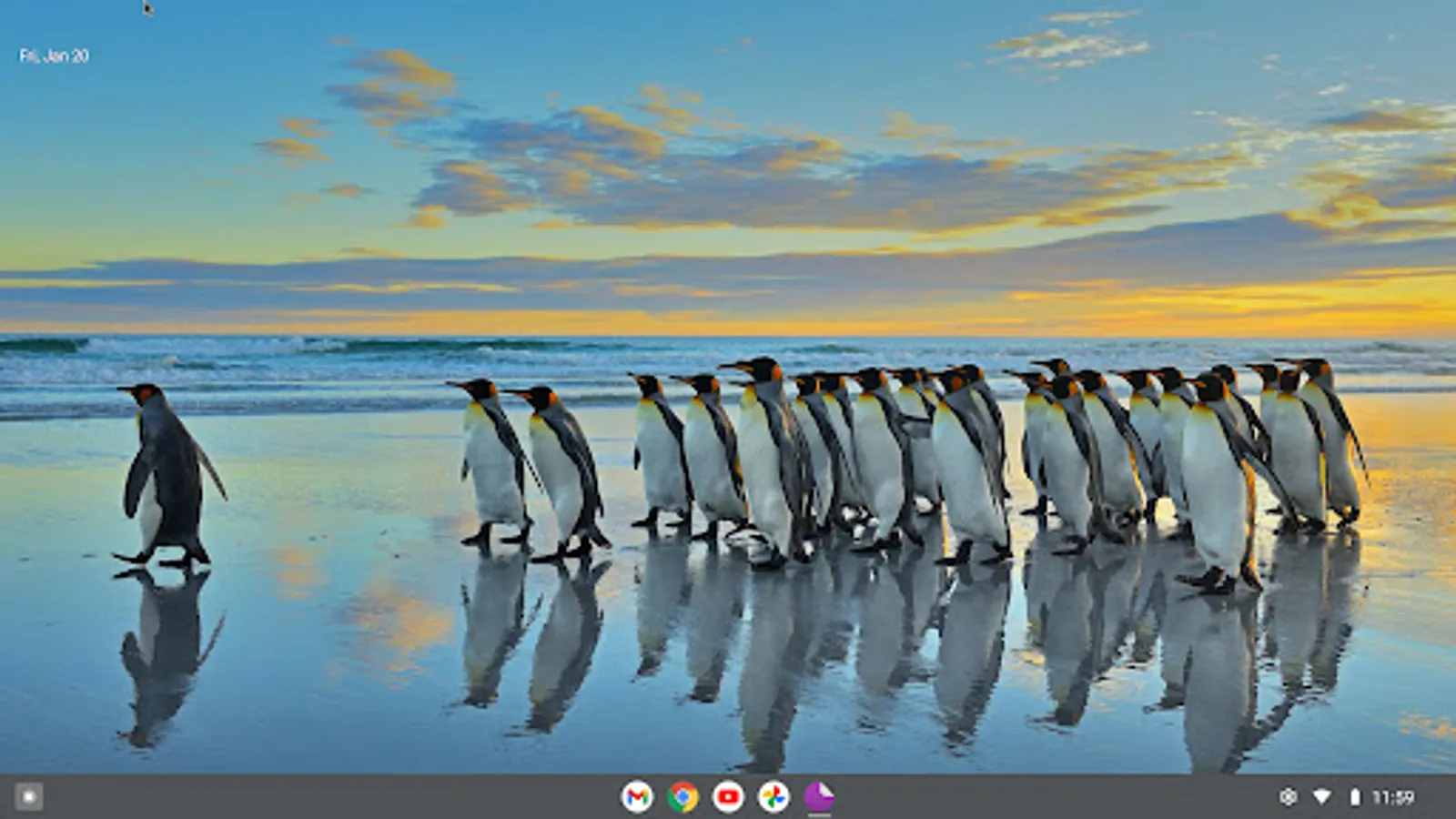The image size is (1456, 819).
Task: Open the launcher button in shelf corner
Action: tap(28, 797)
